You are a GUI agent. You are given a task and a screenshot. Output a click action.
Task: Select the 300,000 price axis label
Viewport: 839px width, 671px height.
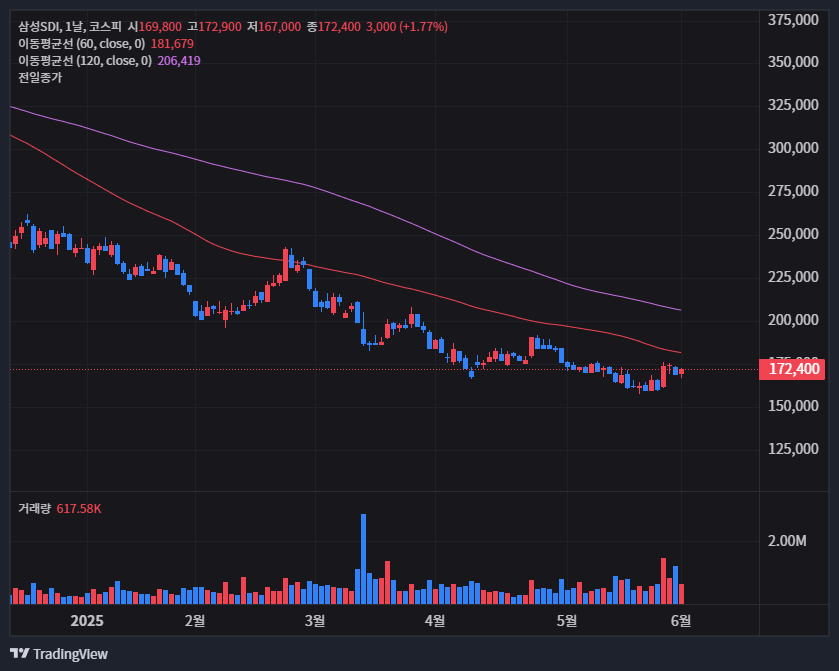click(793, 148)
